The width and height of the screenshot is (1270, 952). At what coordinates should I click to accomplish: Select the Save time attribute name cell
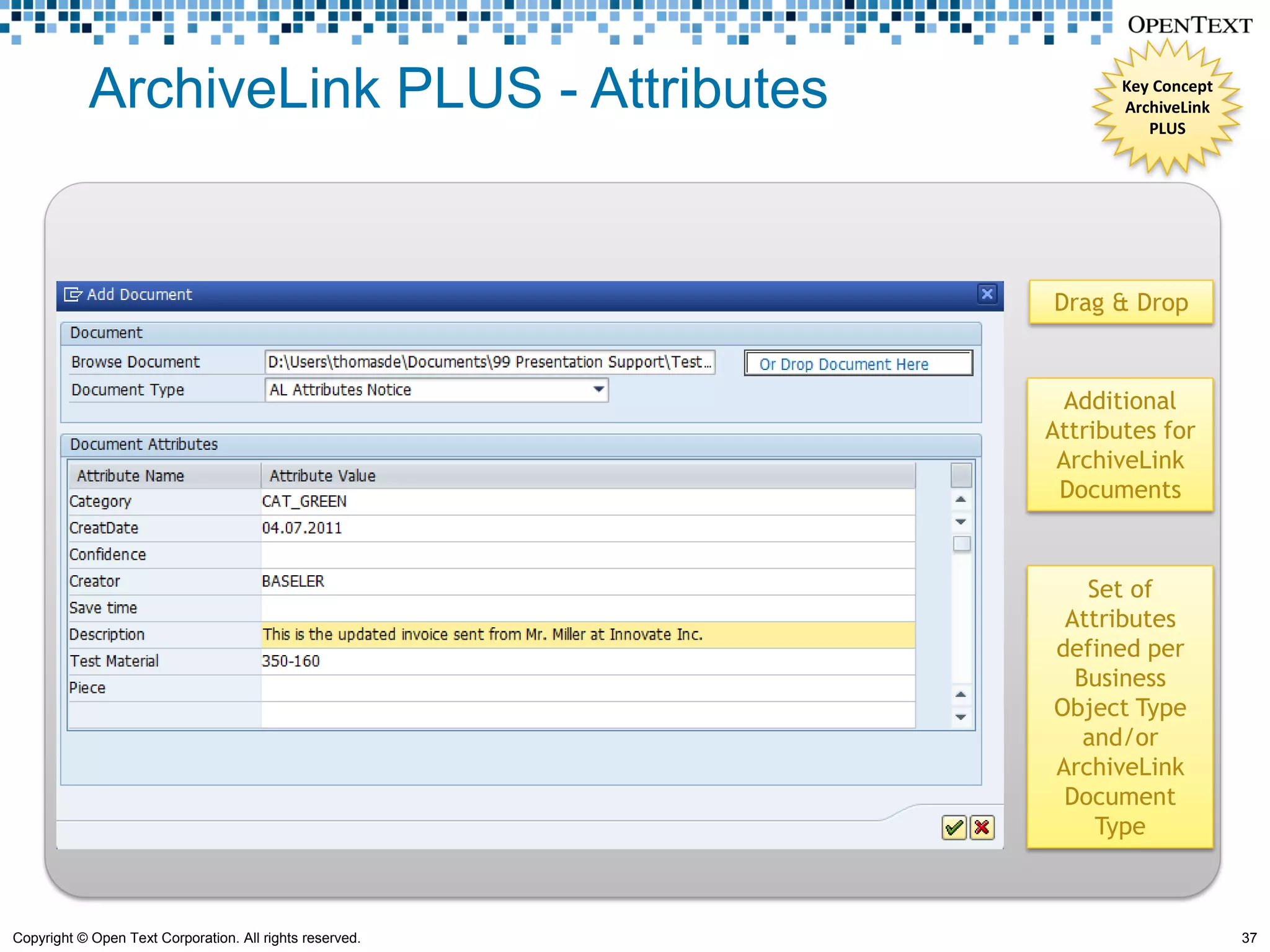(x=164, y=608)
